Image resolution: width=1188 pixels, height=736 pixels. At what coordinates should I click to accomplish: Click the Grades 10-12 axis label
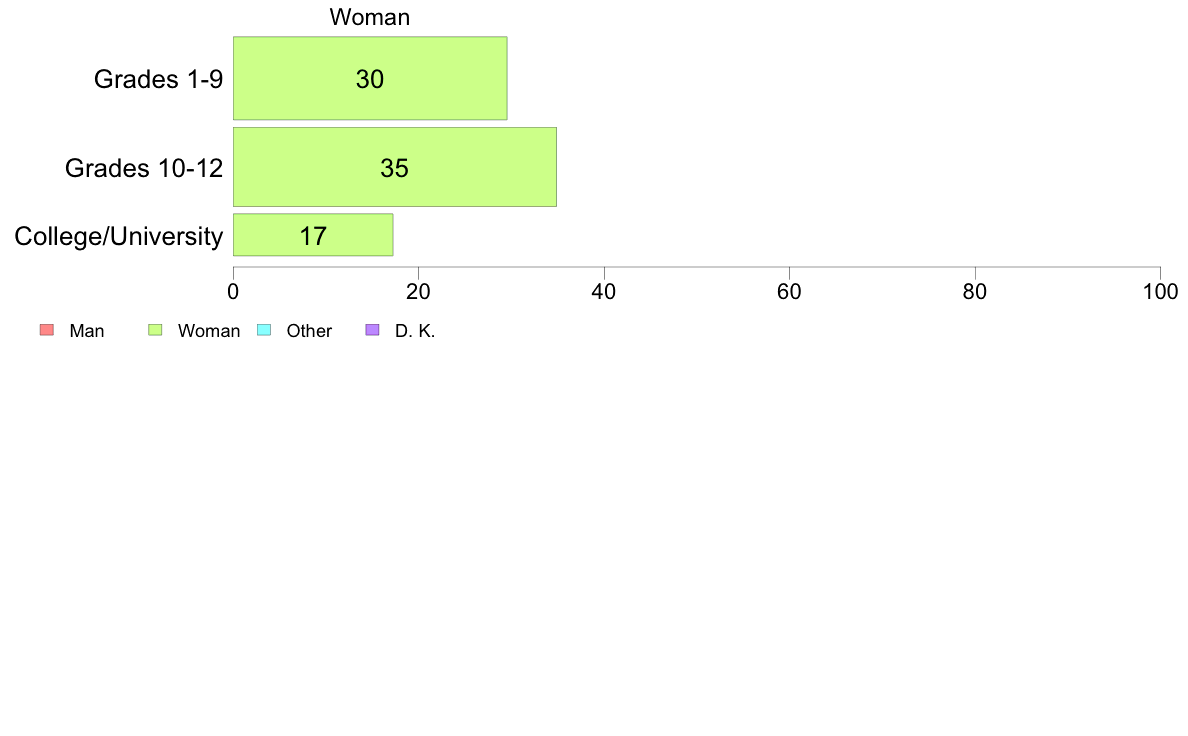coord(144,168)
